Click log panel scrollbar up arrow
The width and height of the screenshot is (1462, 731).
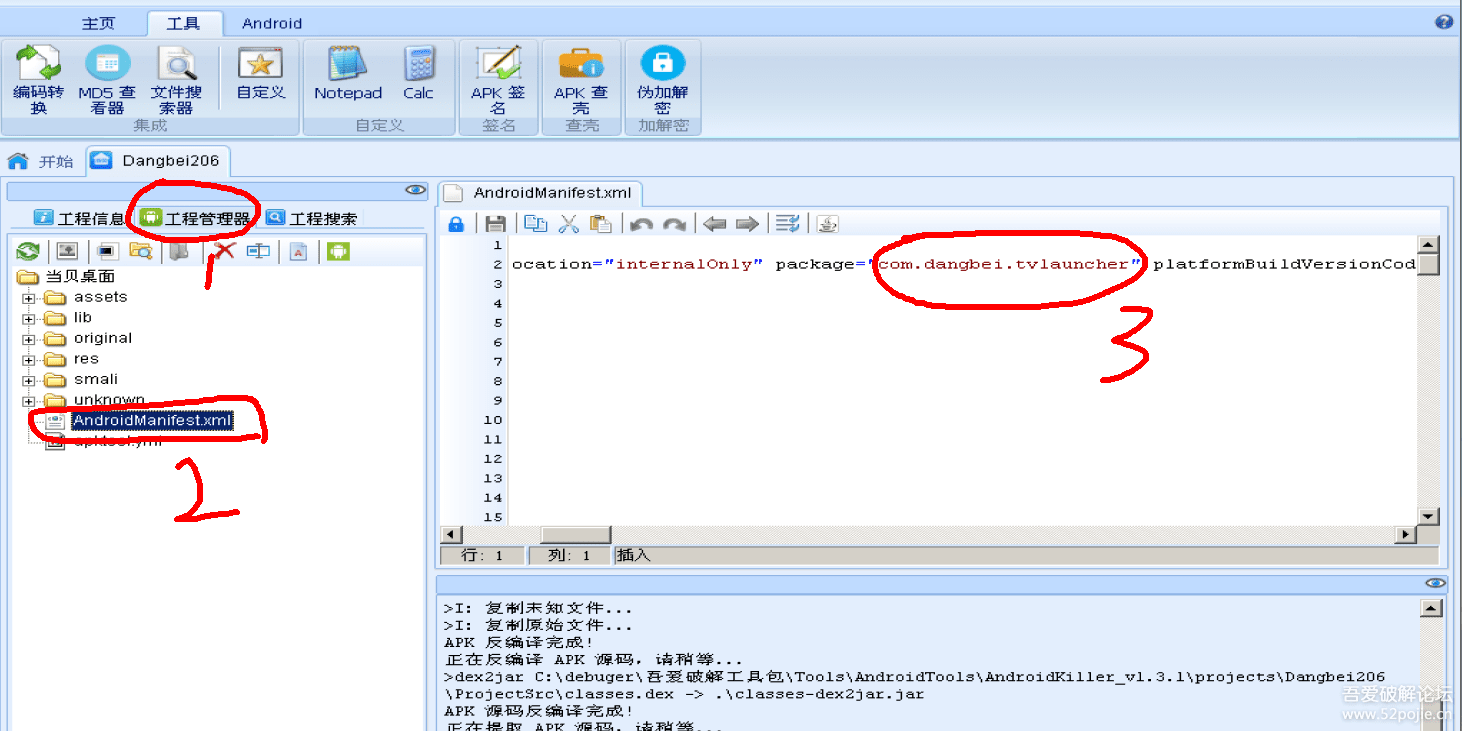tap(1432, 608)
